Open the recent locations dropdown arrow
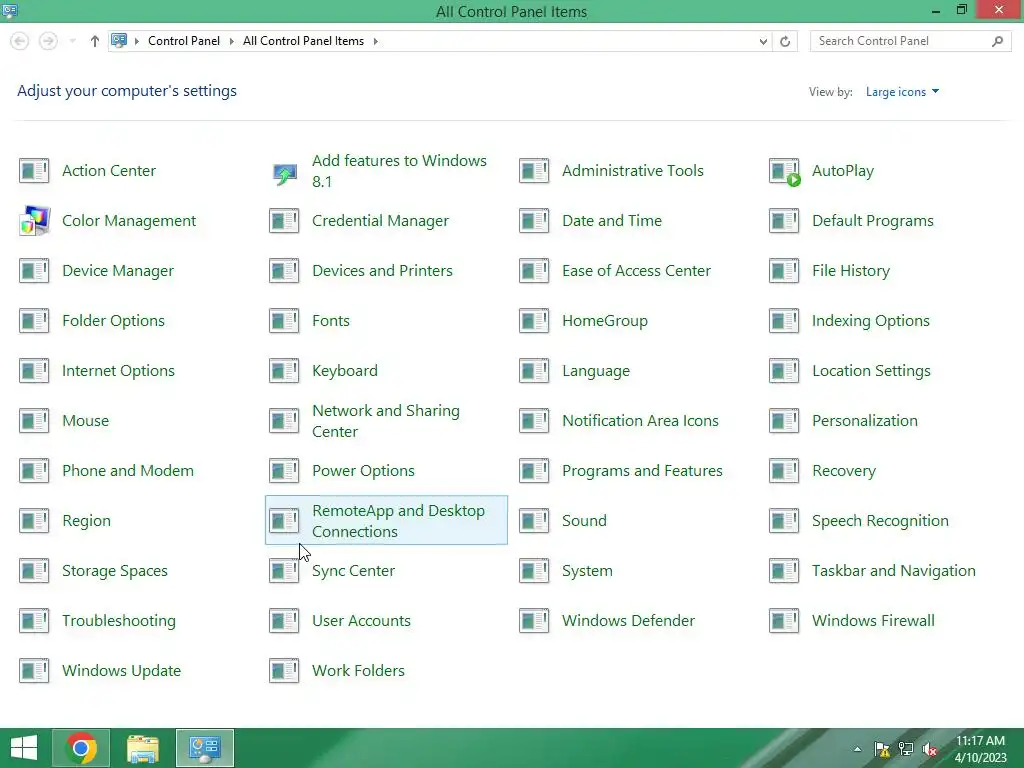Image resolution: width=1024 pixels, height=768 pixels. [x=72, y=41]
